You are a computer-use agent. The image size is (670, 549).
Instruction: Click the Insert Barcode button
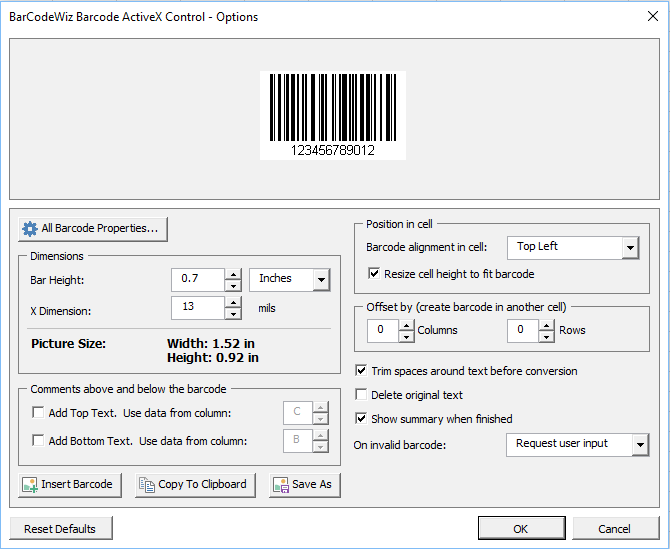pyautogui.click(x=70, y=485)
